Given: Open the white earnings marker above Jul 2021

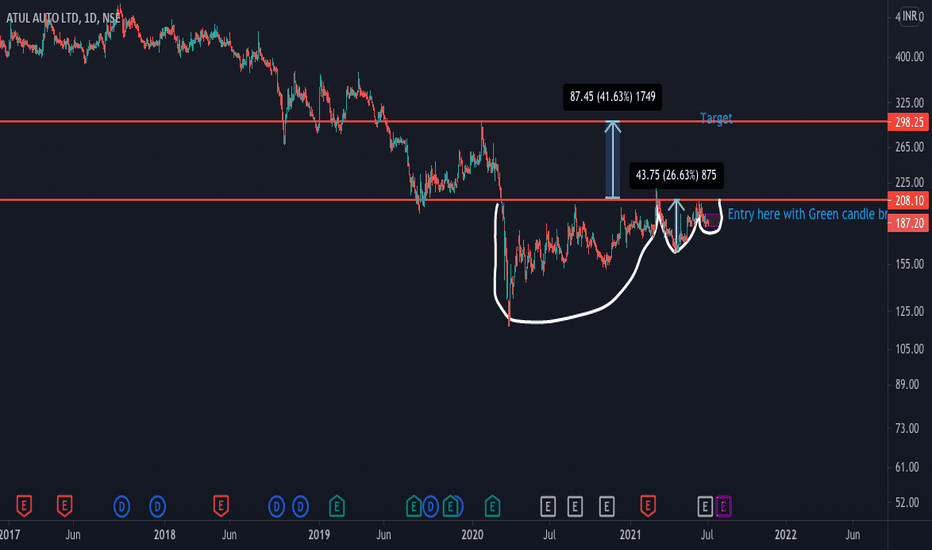Looking at the screenshot, I should (x=705, y=507).
